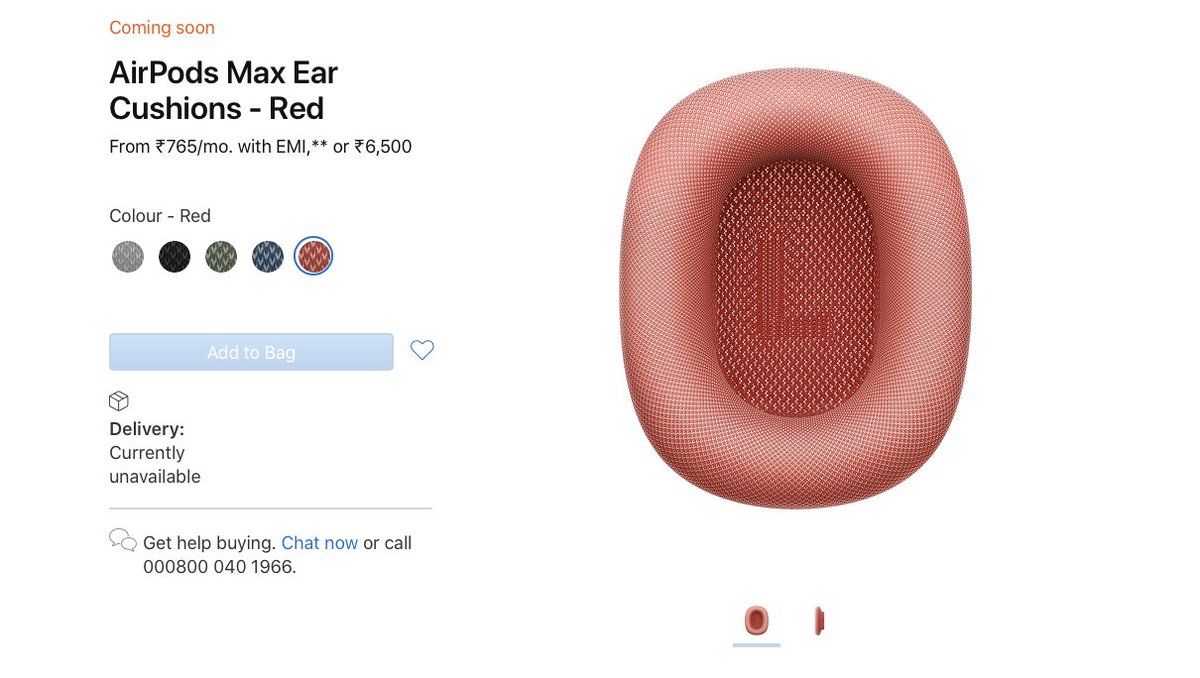Select the Red ear cushion swatch
The width and height of the screenshot is (1200, 678).
(x=314, y=257)
